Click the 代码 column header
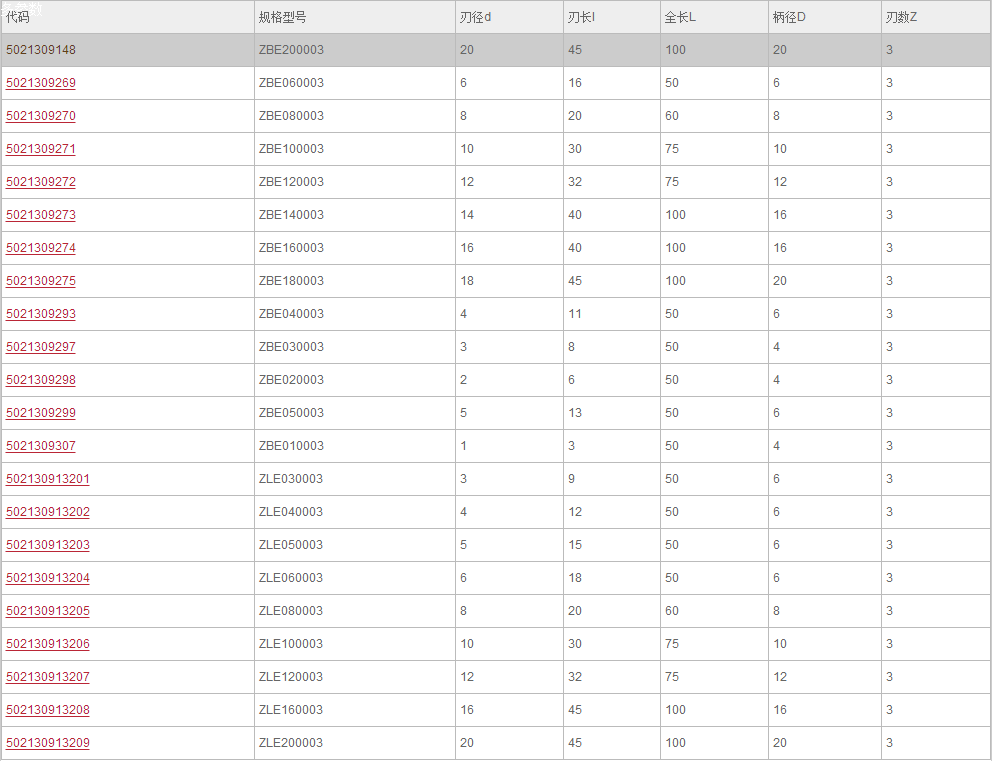The image size is (993, 761). click(18, 17)
